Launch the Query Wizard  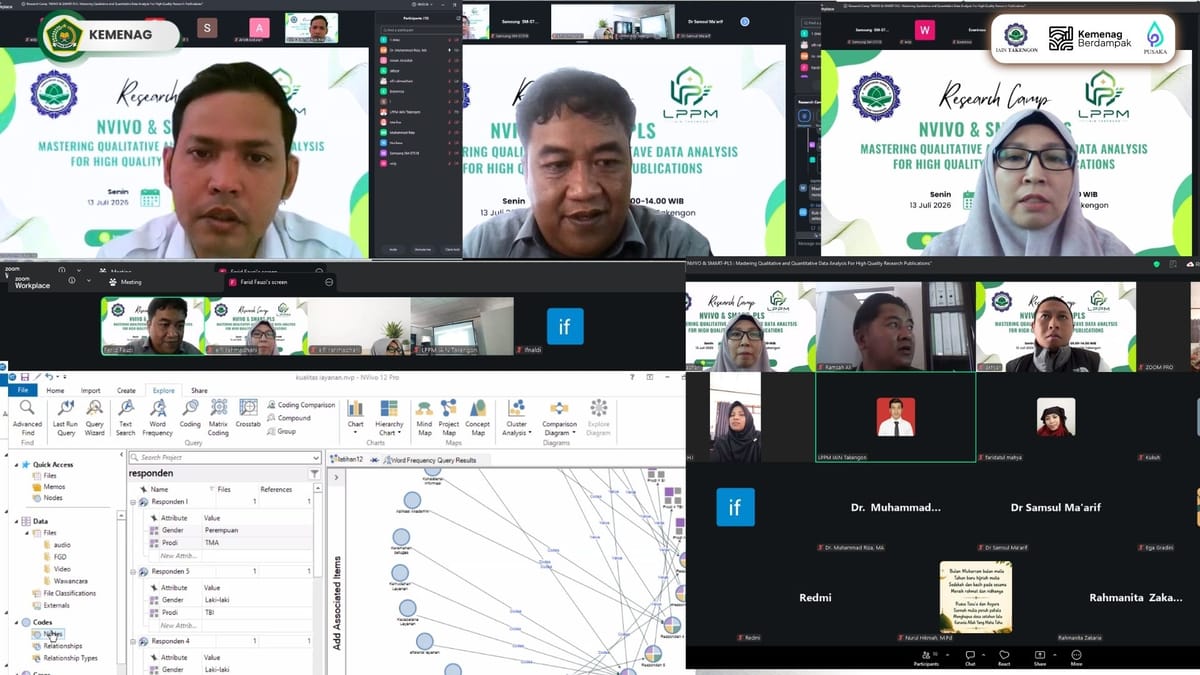point(94,417)
